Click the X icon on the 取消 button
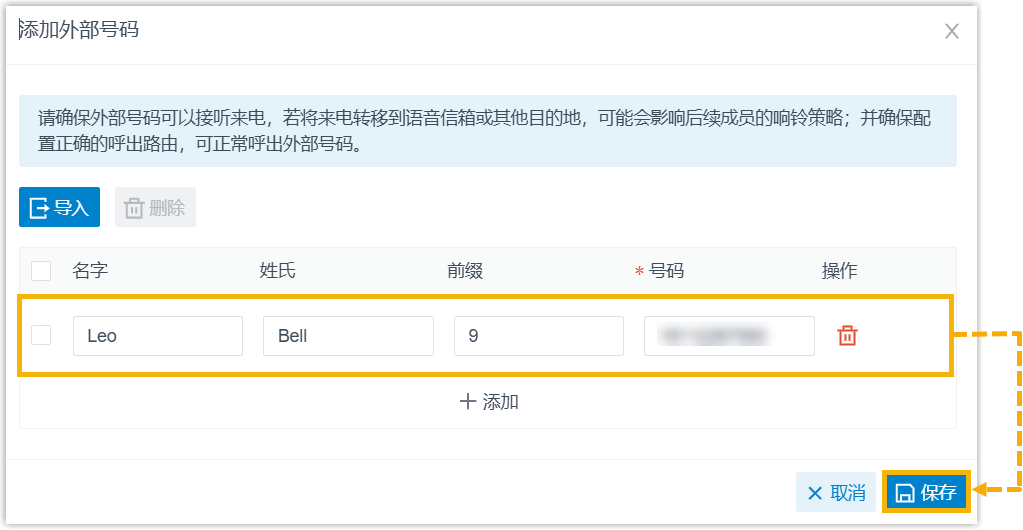 pyautogui.click(x=815, y=493)
